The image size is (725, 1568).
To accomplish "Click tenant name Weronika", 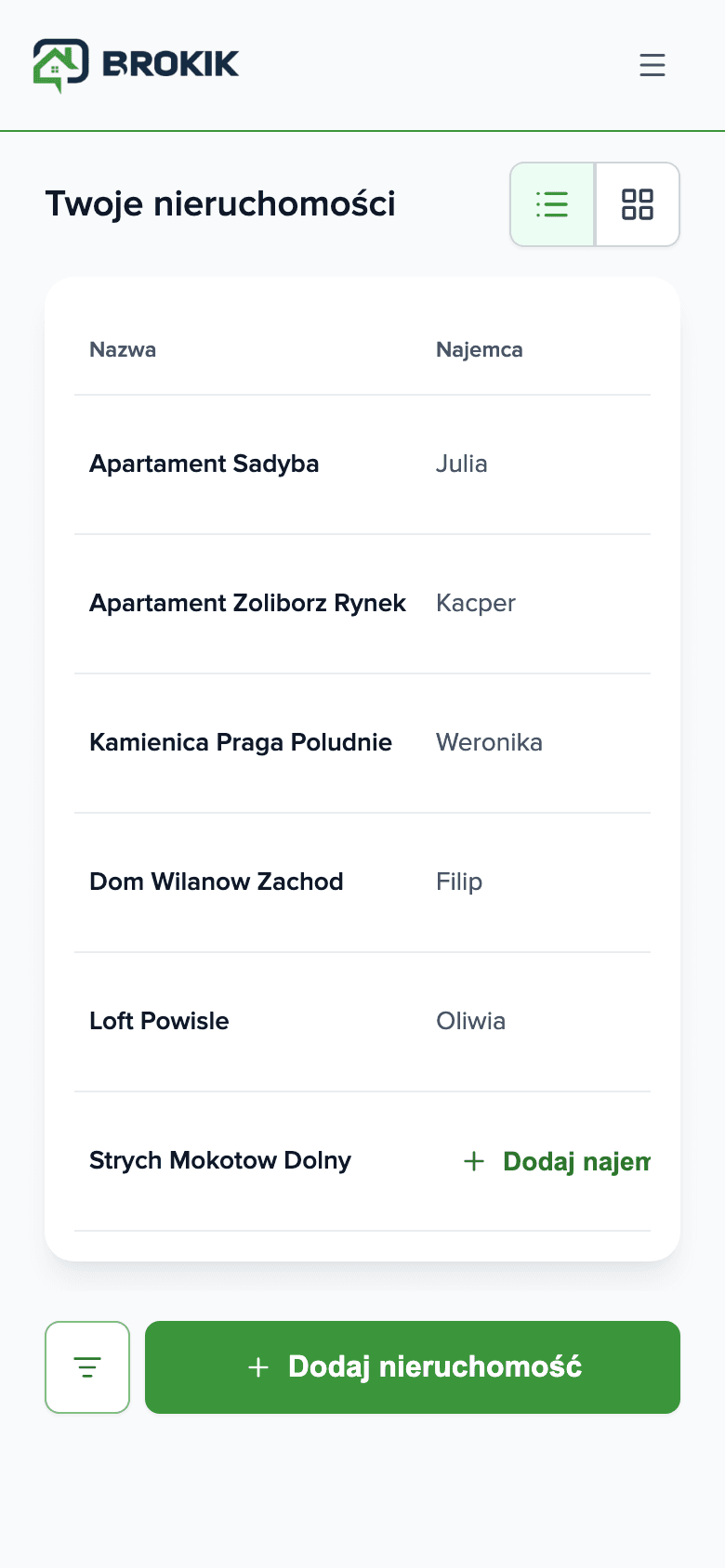I will [x=489, y=742].
